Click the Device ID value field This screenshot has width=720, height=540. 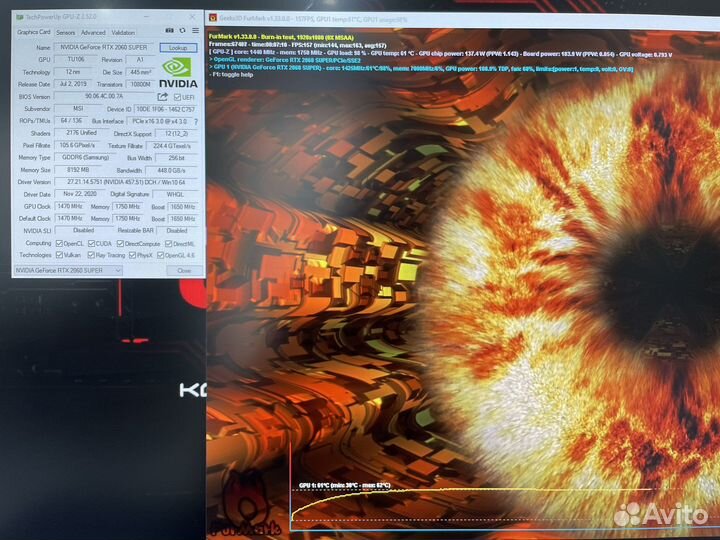(x=166, y=109)
